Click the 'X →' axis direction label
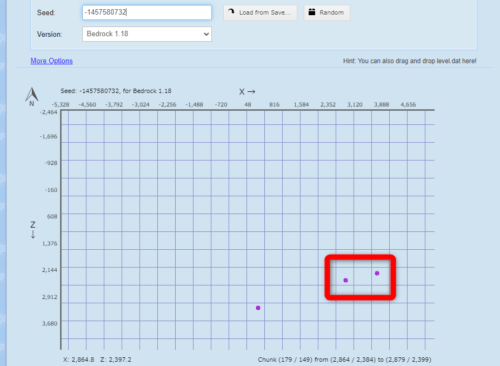The width and height of the screenshot is (500, 366). tap(247, 91)
